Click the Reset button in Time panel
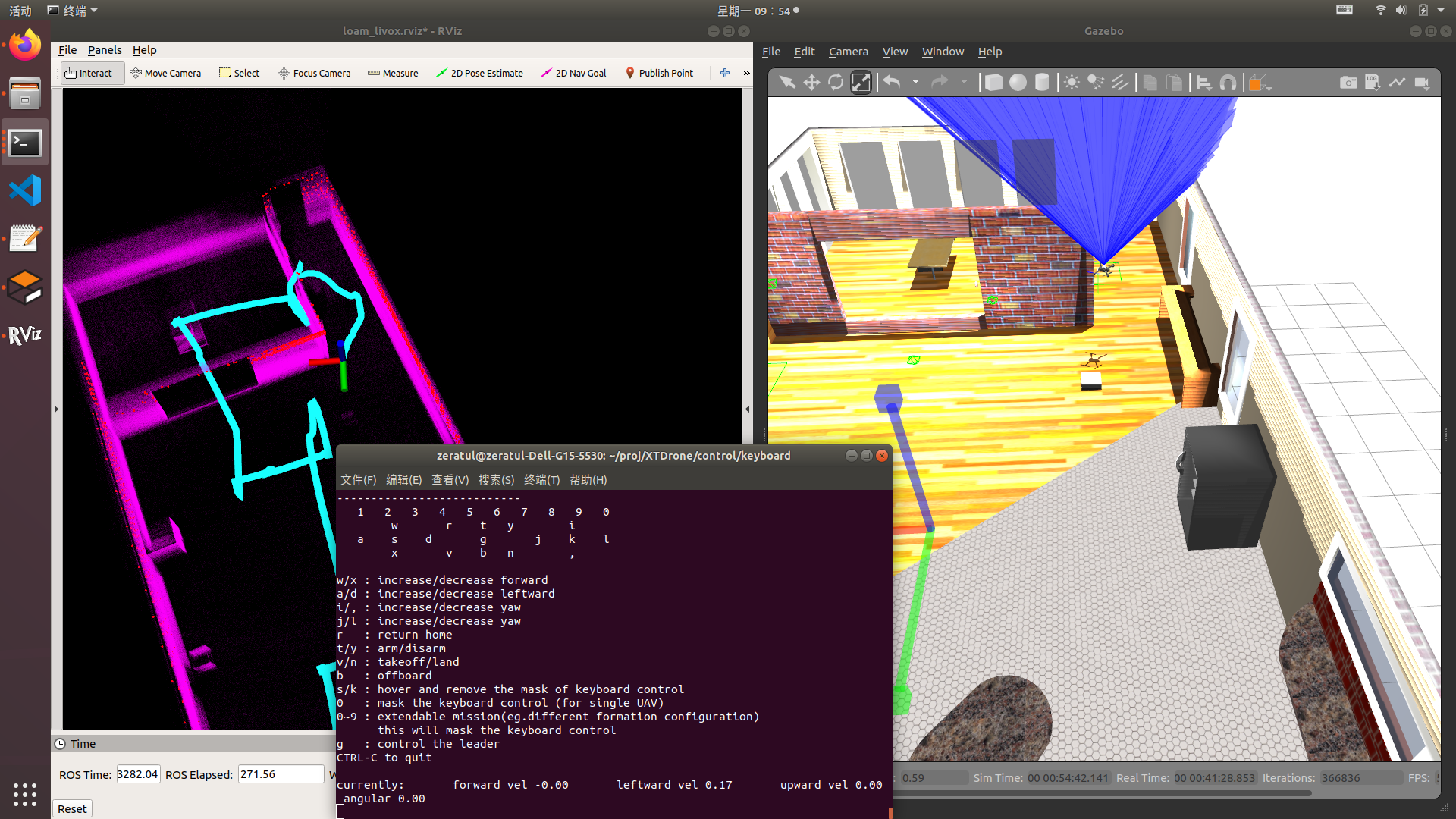Viewport: 1456px width, 819px height. (72, 808)
